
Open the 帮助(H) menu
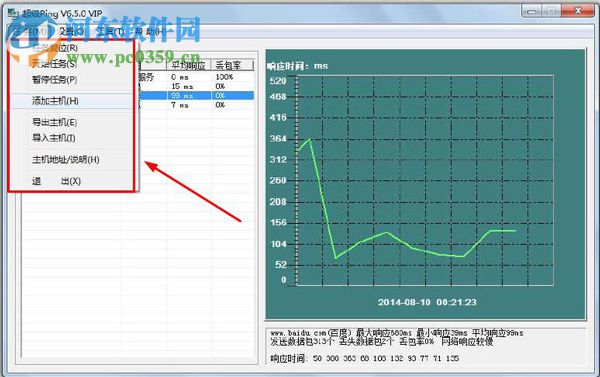point(150,32)
